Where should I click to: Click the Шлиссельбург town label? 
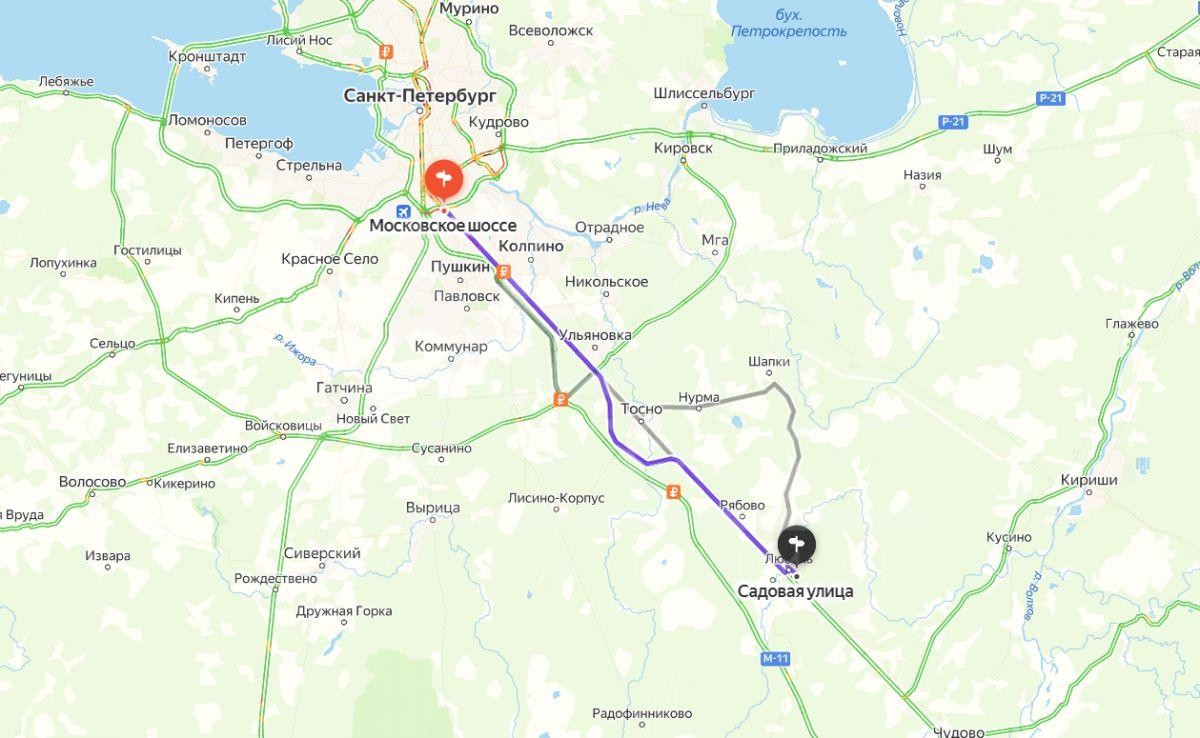(x=703, y=93)
